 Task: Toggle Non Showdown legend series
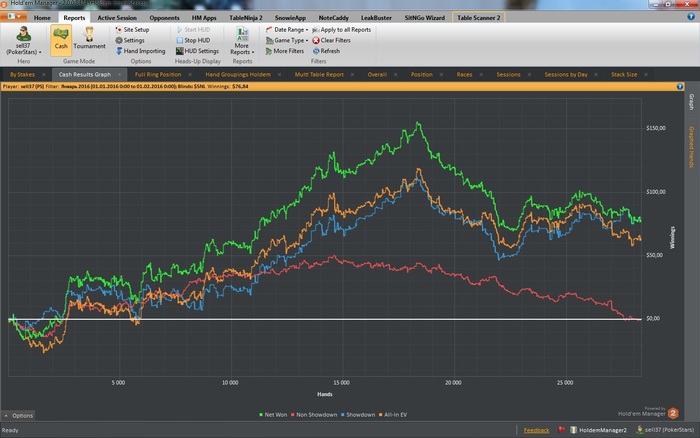(x=314, y=415)
